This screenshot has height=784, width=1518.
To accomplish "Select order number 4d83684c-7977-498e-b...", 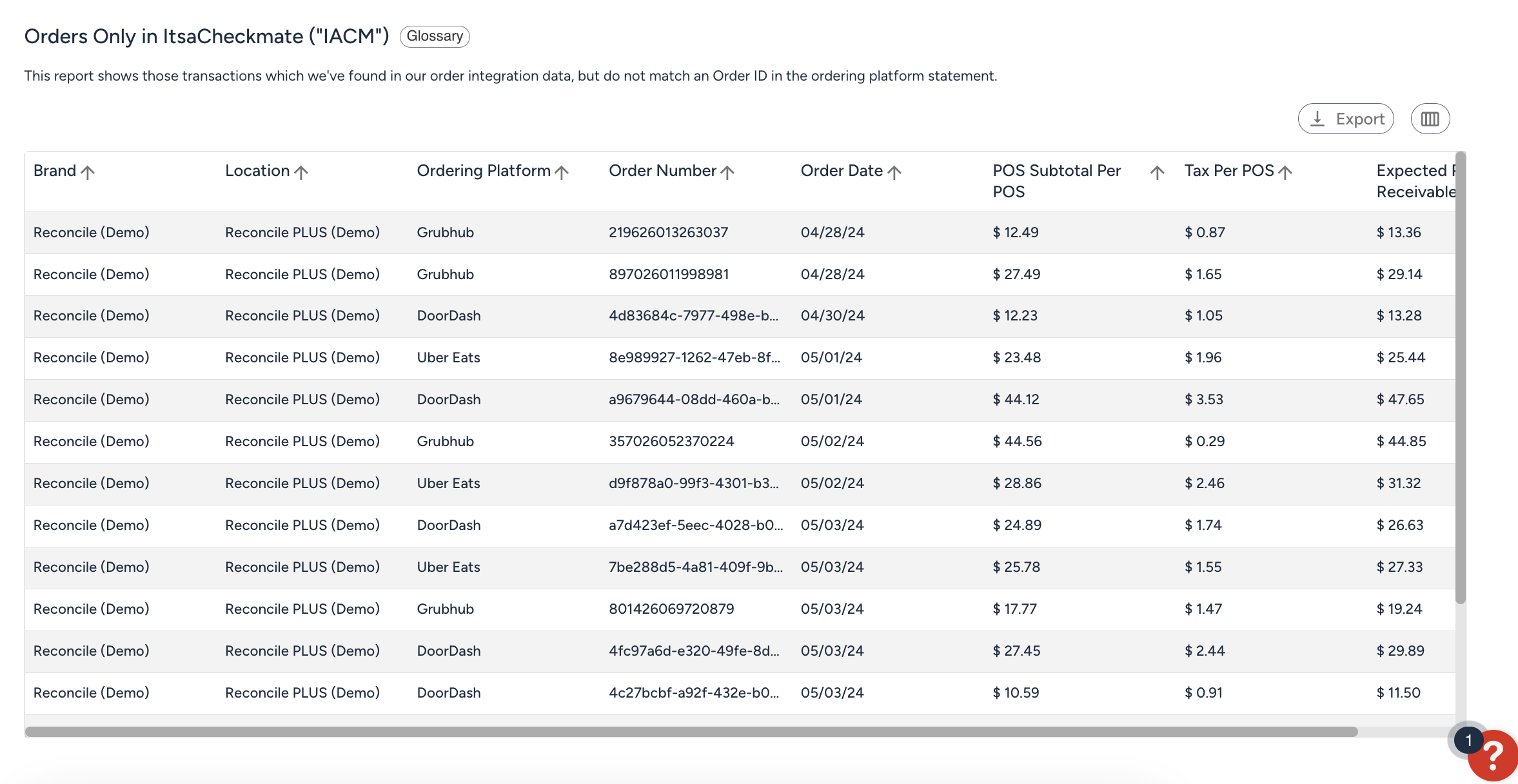I will [x=693, y=316].
